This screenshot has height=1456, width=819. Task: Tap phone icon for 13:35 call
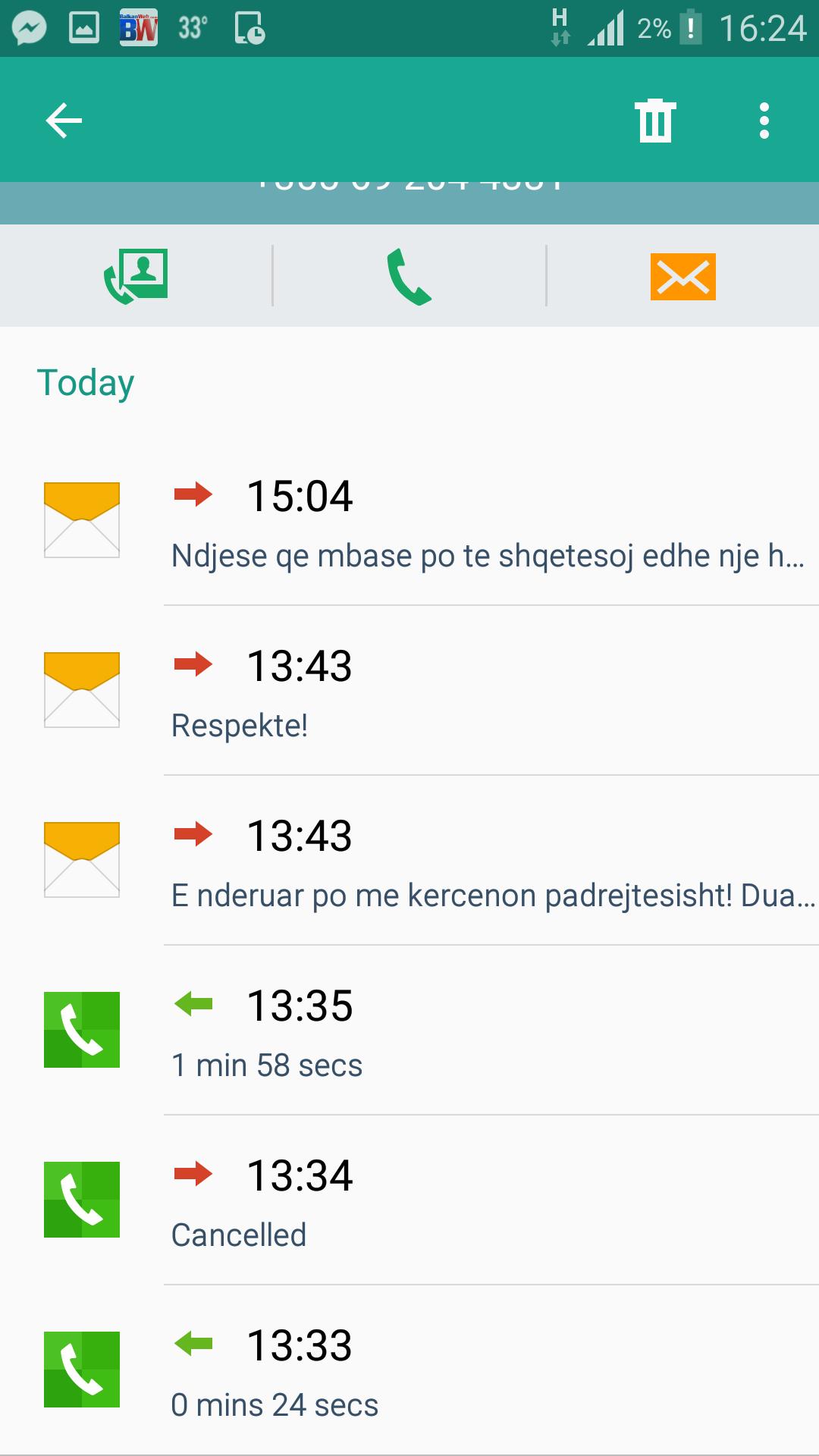pyautogui.click(x=82, y=1029)
